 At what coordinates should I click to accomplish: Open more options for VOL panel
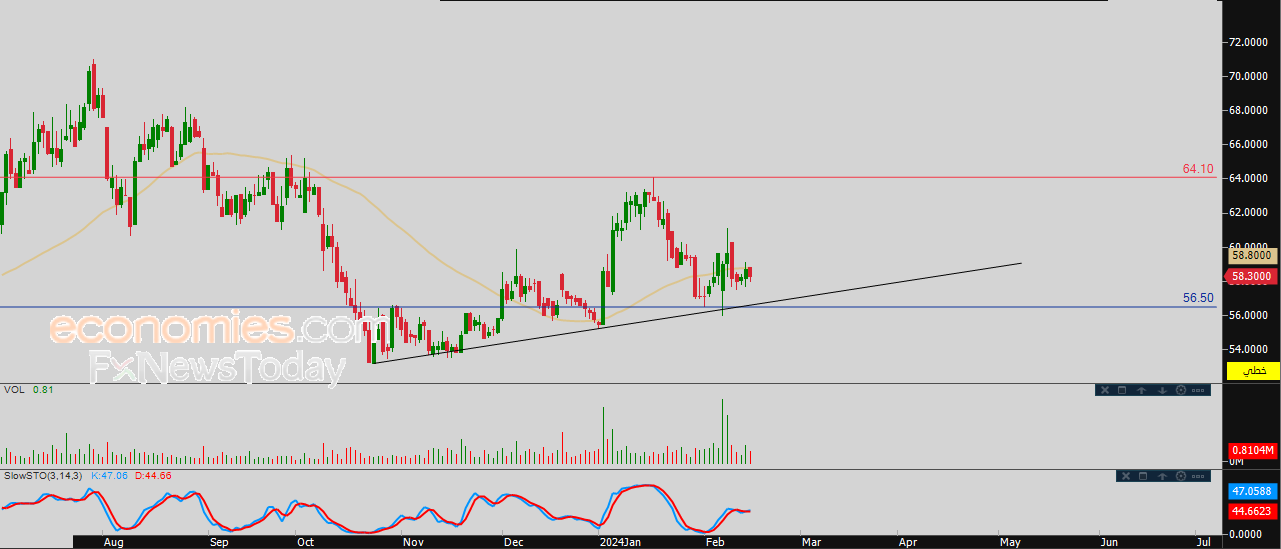[1198, 390]
